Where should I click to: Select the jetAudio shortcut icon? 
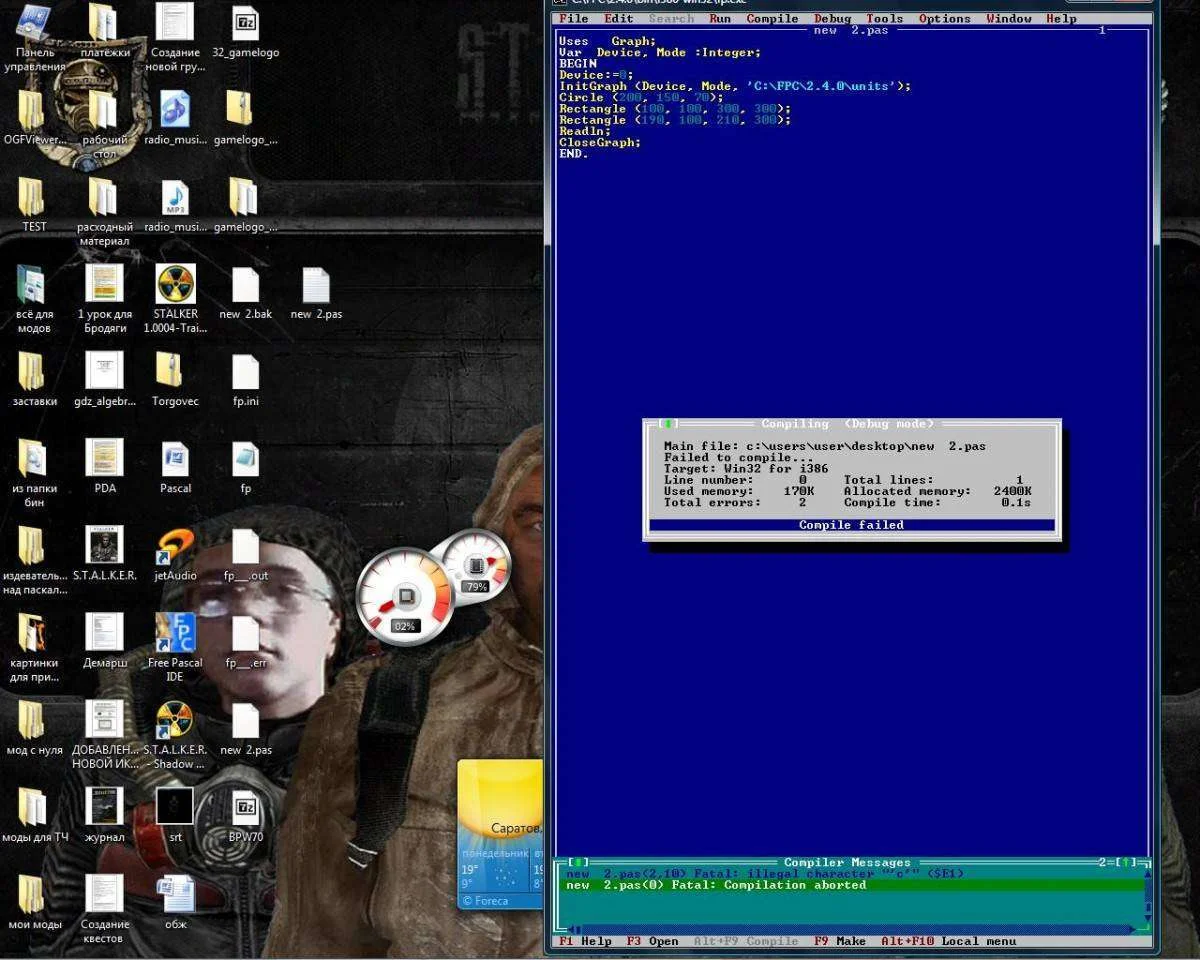[x=175, y=555]
